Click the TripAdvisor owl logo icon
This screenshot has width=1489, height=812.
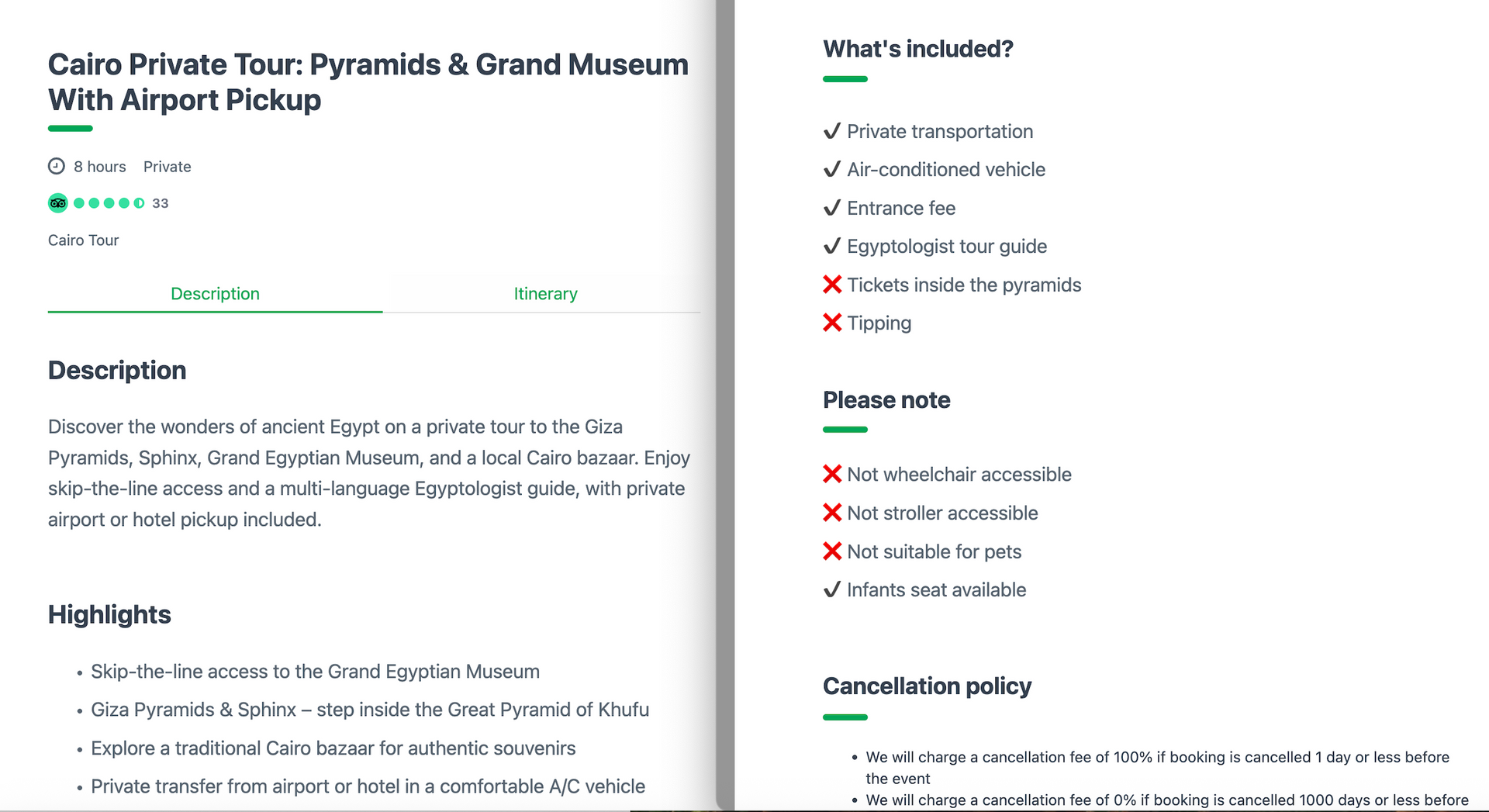click(x=58, y=203)
